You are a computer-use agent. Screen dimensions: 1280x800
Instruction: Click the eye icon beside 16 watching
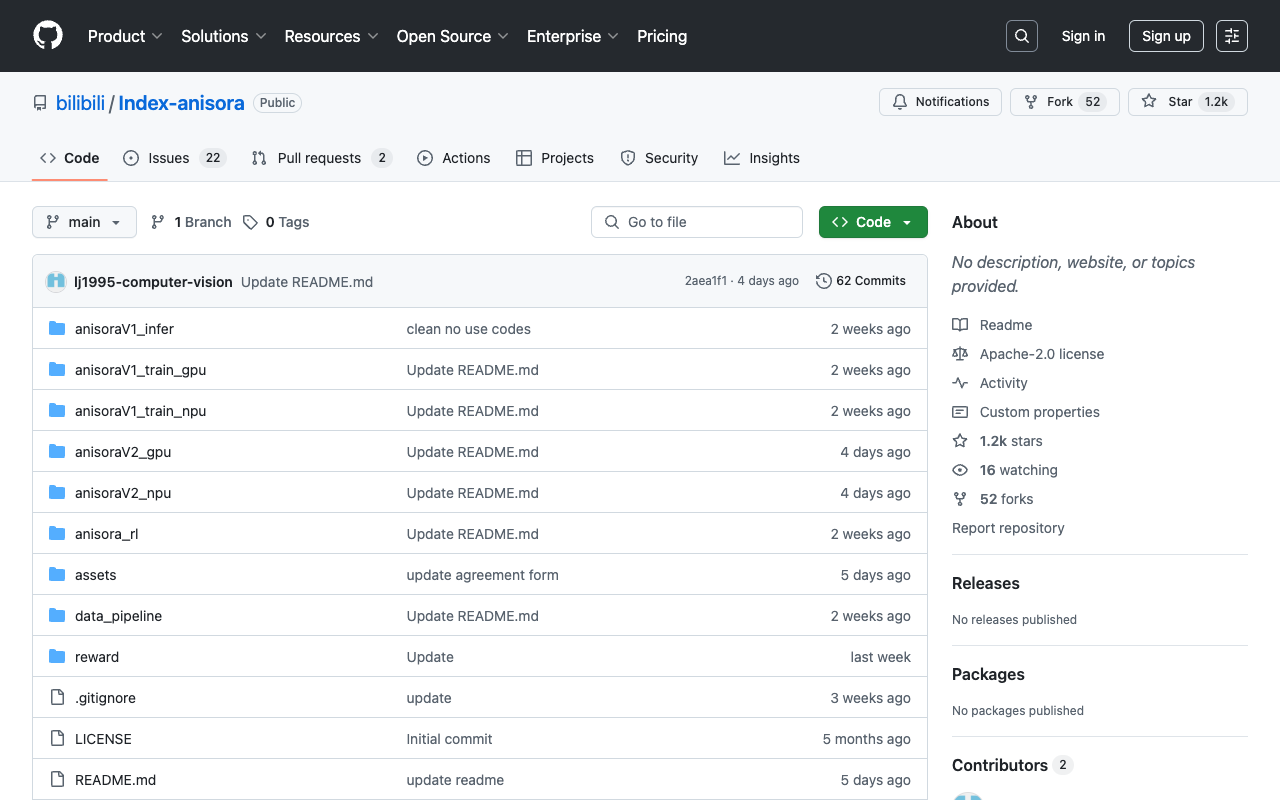point(960,470)
